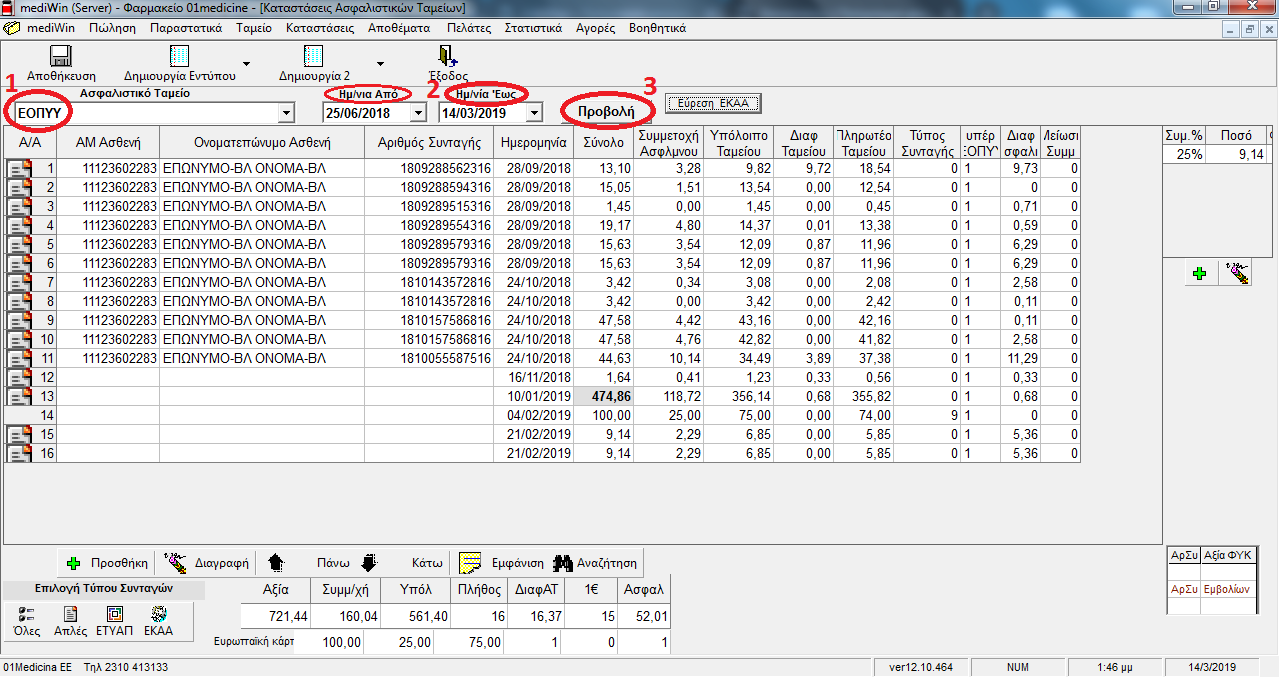Click prescription number 1810055587516
Screen dimensions: 1279x677
tap(429, 358)
